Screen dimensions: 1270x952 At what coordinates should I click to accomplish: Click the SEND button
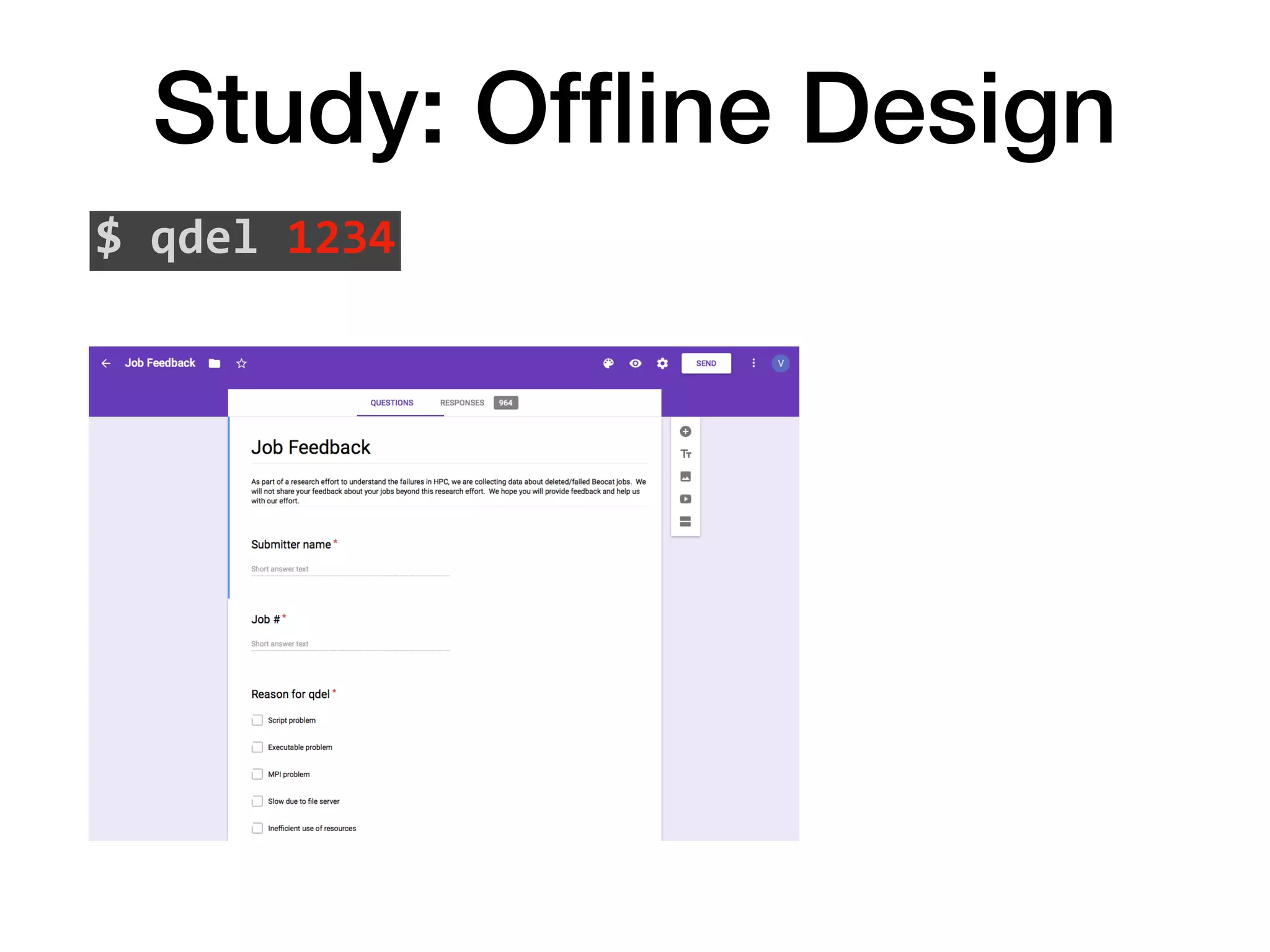point(706,363)
